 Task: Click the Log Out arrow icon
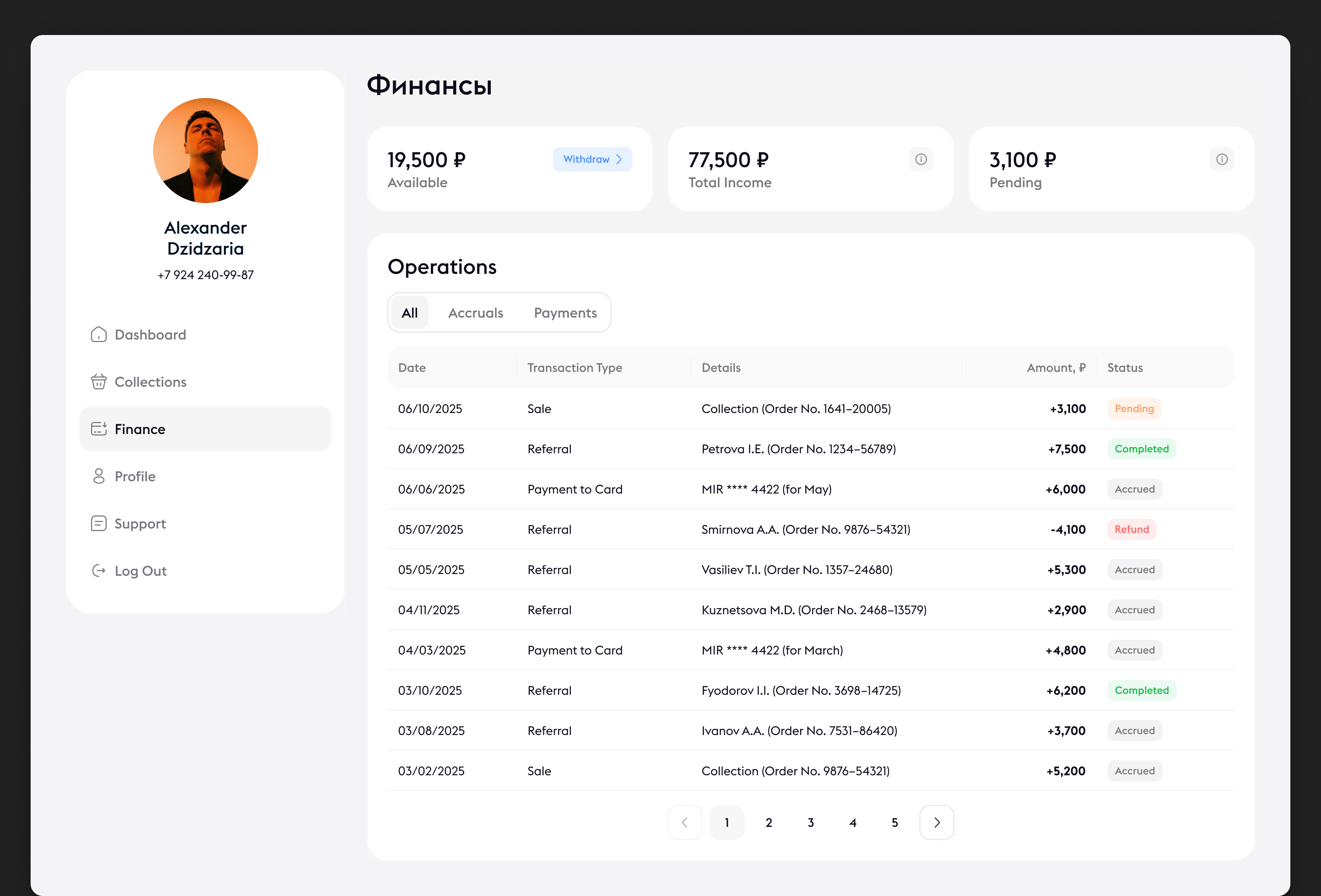point(98,570)
